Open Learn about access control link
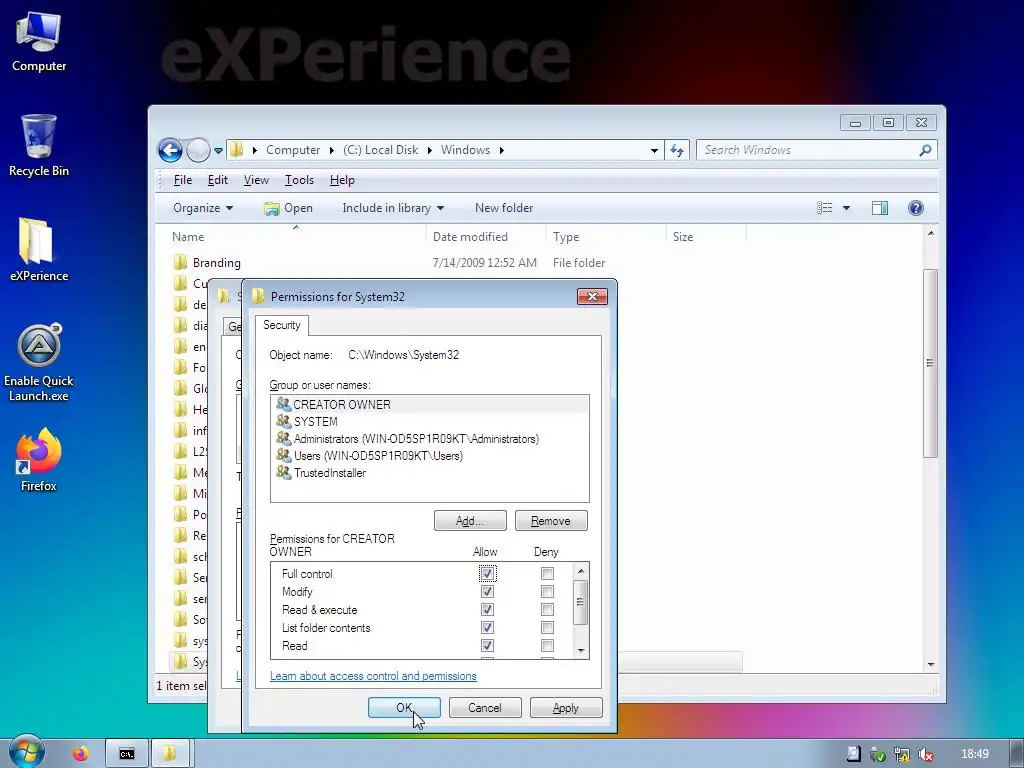The height and width of the screenshot is (768, 1024). pyautogui.click(x=374, y=676)
